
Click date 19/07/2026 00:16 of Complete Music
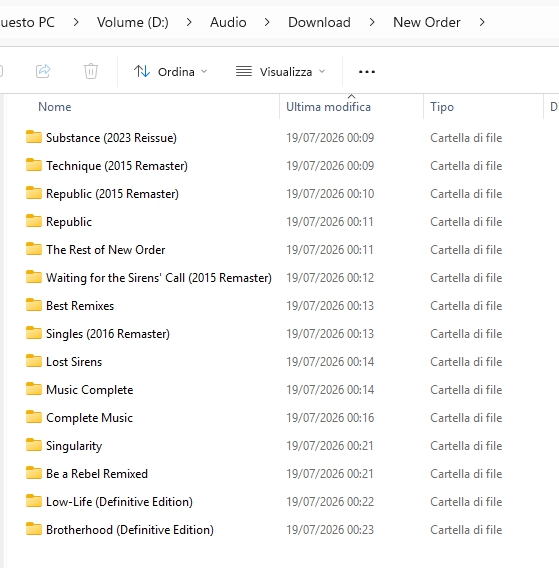[330, 418]
